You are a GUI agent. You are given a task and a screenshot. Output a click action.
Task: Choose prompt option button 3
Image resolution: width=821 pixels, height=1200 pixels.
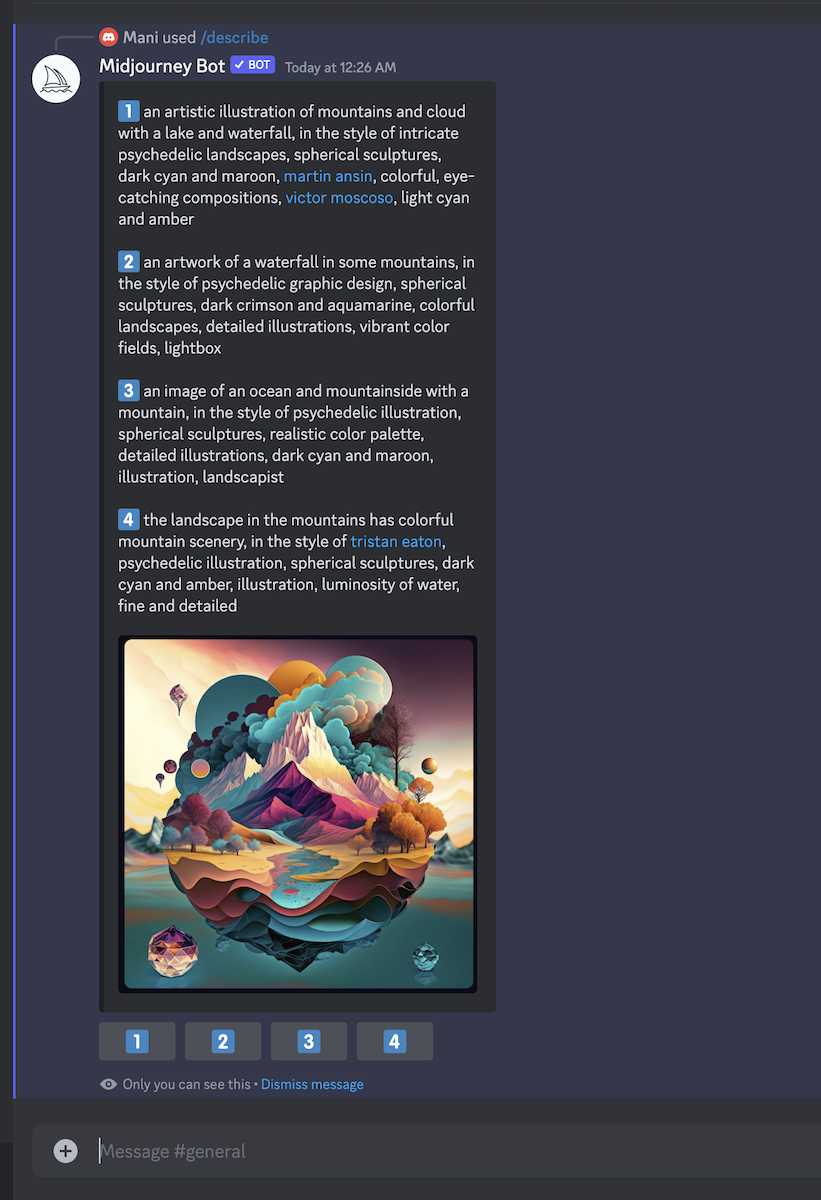[309, 1041]
